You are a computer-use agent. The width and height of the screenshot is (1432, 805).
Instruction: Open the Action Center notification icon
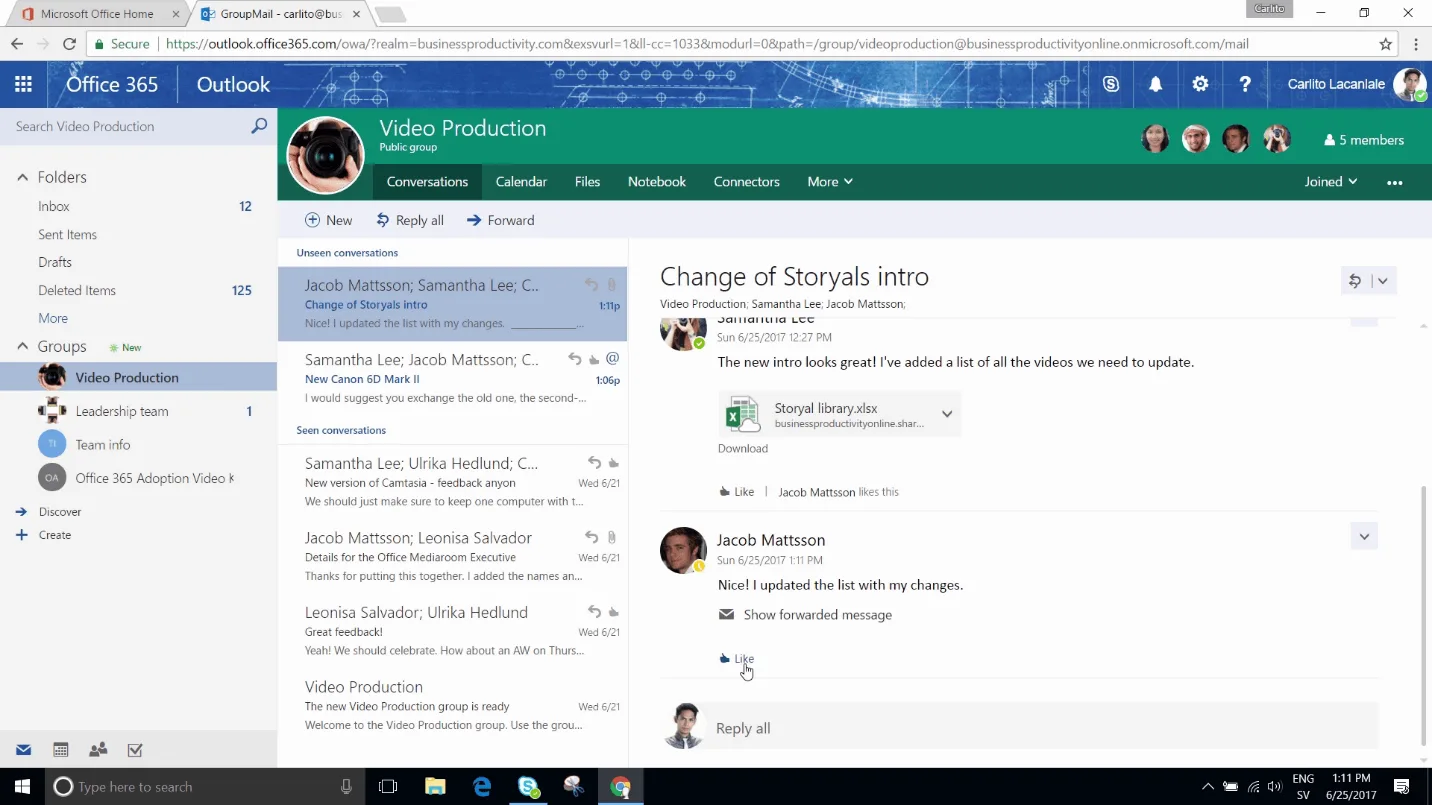point(1402,787)
